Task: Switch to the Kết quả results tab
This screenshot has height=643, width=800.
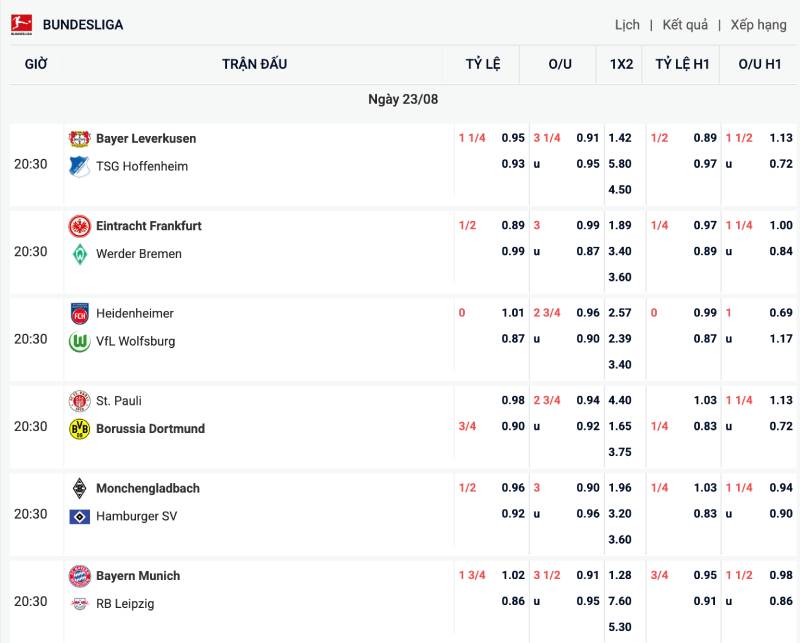Action: click(685, 25)
